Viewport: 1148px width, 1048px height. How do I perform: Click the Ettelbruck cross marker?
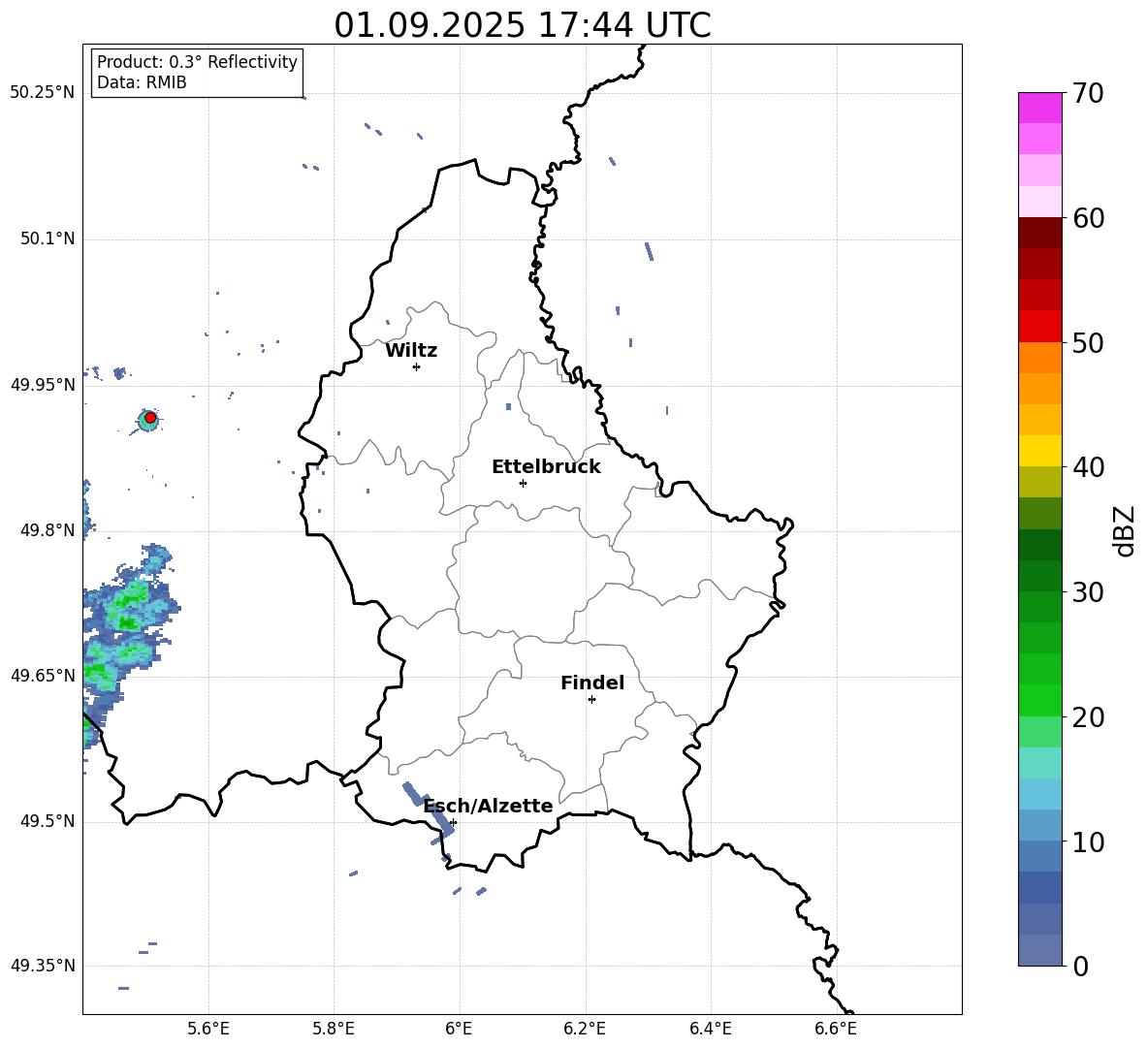click(x=523, y=483)
